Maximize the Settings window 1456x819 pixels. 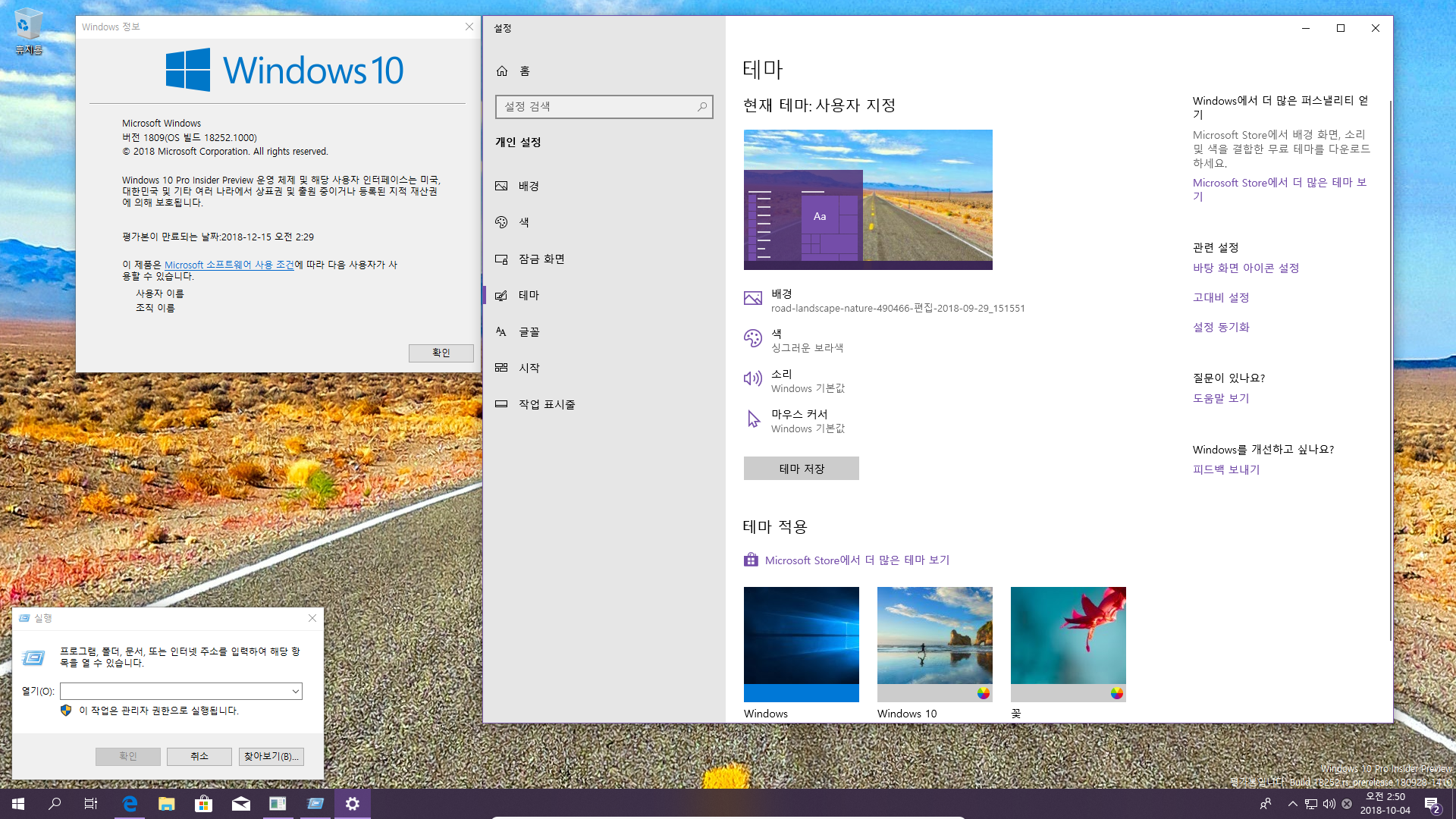[1341, 28]
